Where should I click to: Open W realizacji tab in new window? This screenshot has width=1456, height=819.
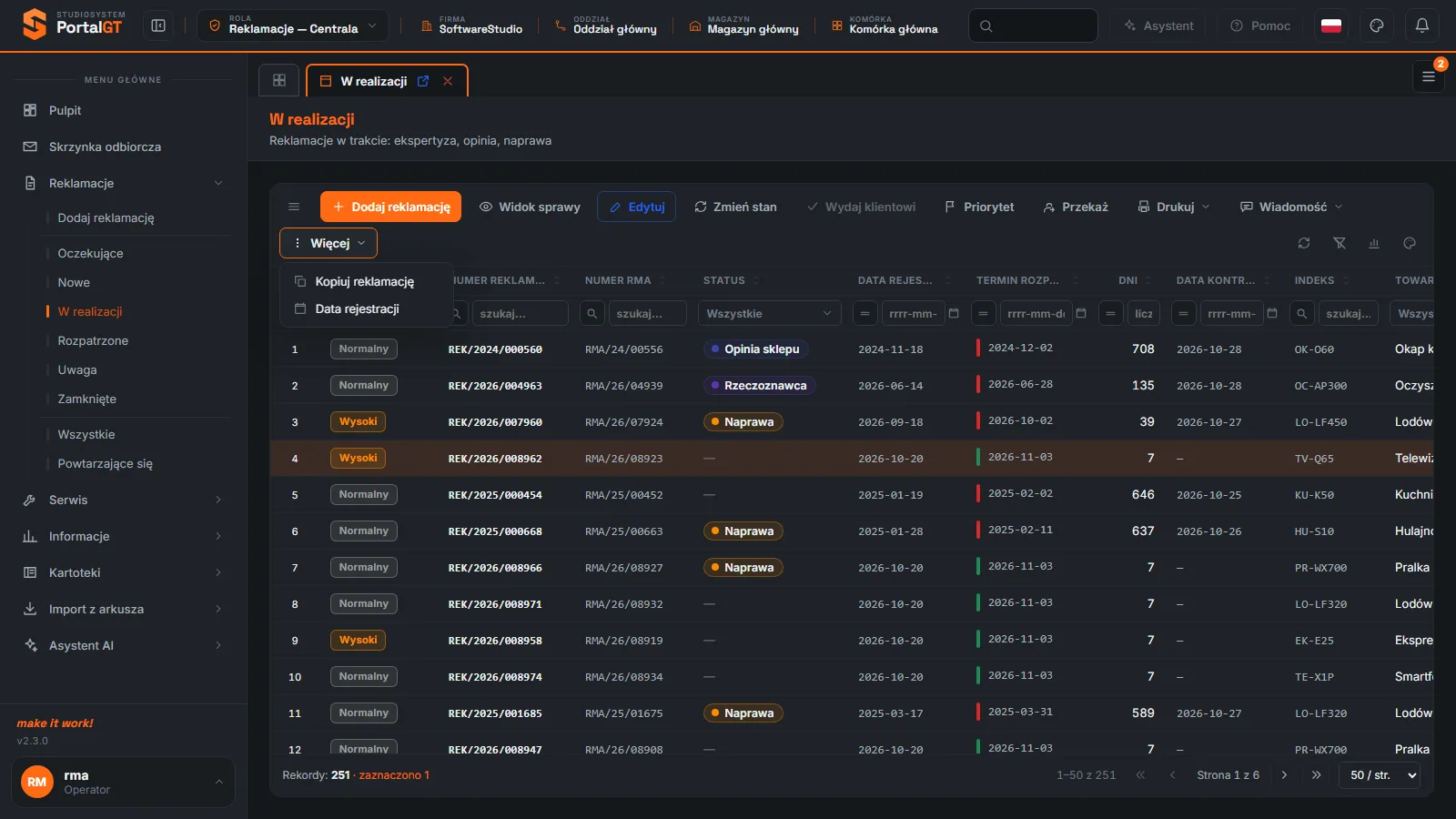click(423, 81)
